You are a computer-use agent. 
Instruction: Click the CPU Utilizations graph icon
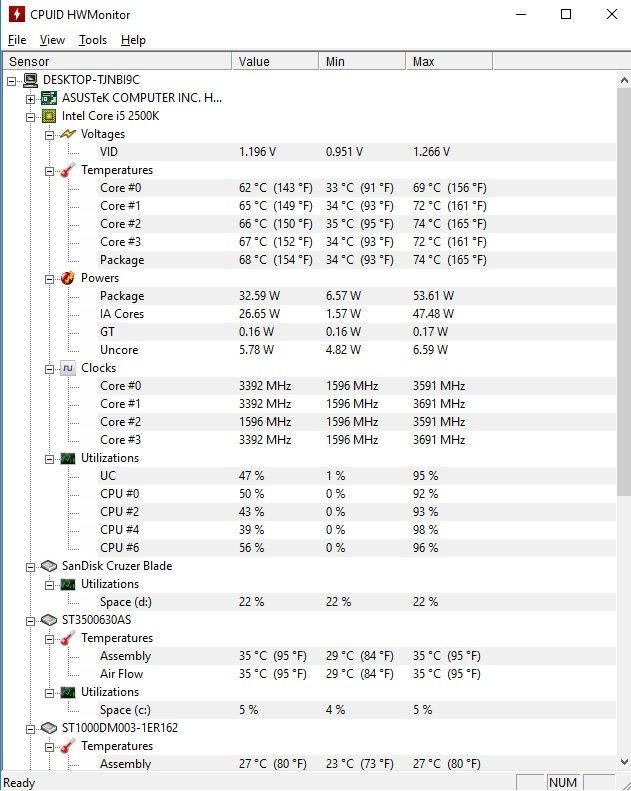click(68, 458)
